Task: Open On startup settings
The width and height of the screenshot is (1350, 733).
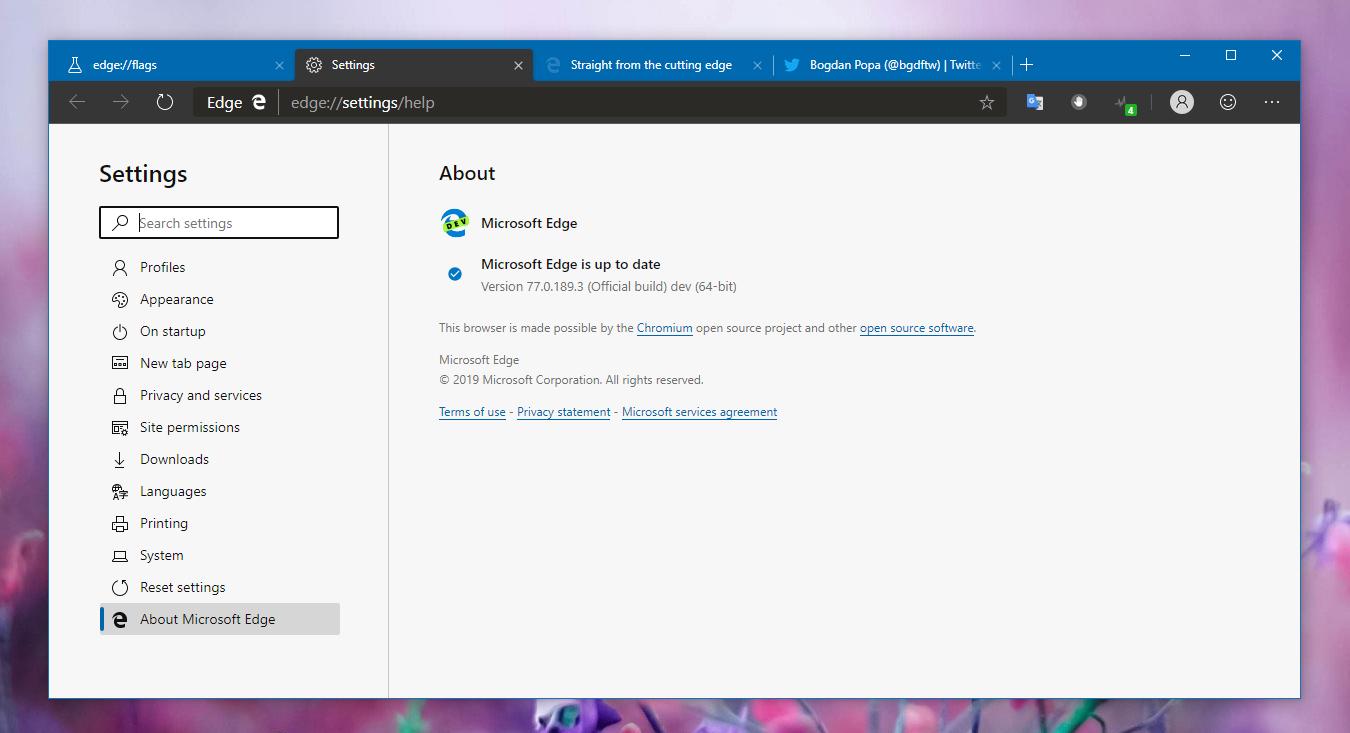Action: (220, 331)
